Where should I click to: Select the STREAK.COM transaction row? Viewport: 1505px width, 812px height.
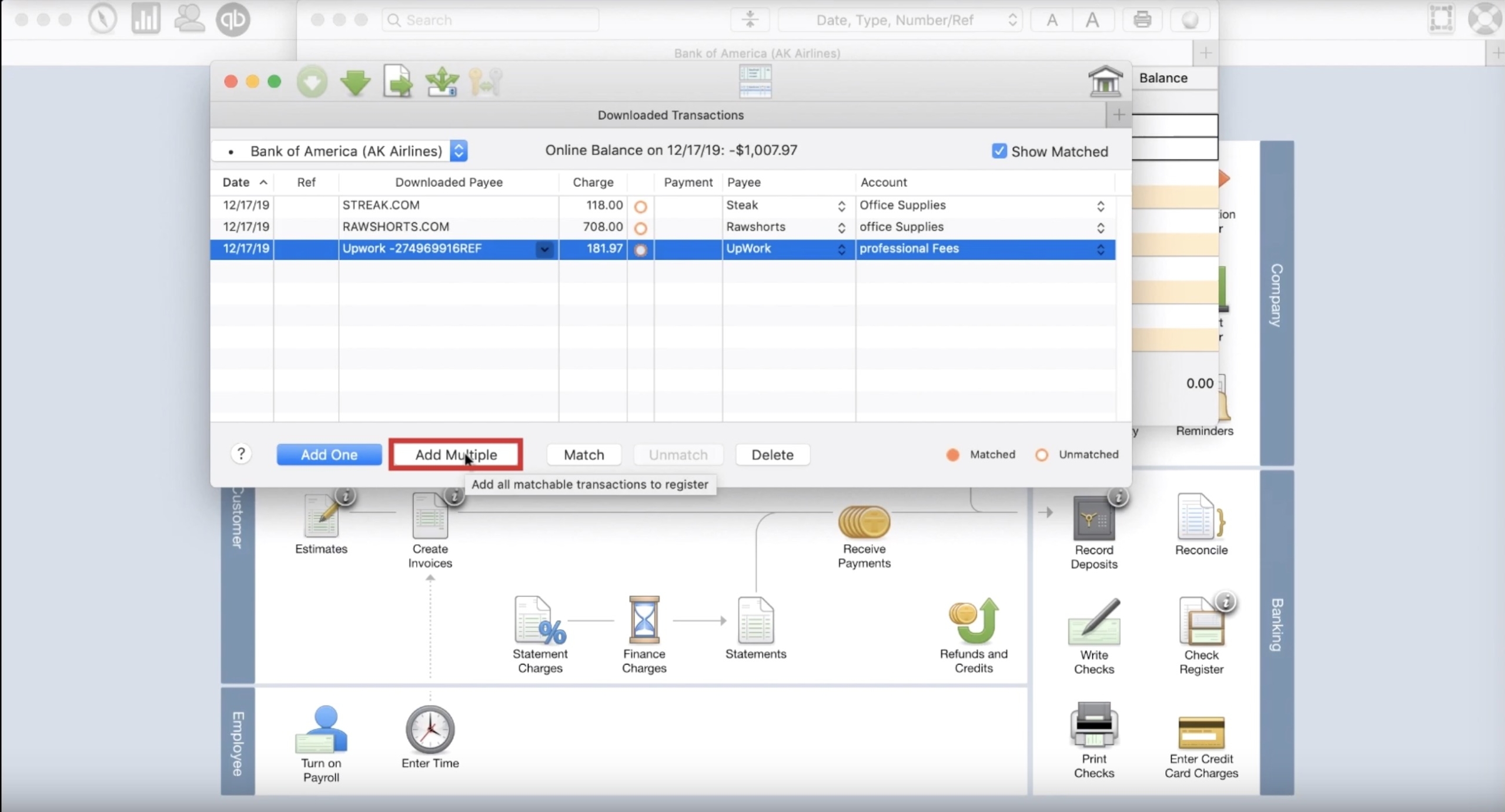click(663, 206)
